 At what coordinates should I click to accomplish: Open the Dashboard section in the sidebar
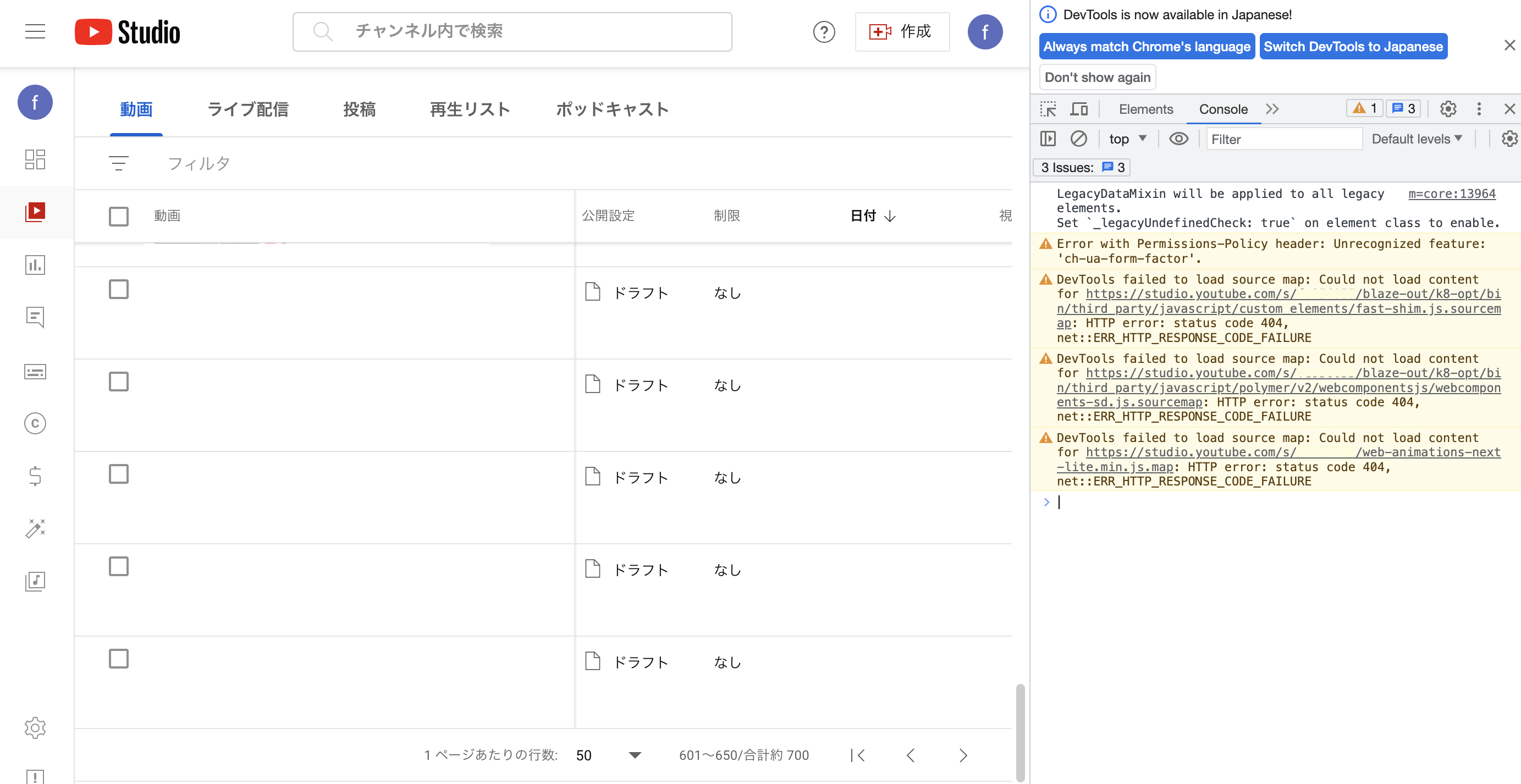coord(35,159)
